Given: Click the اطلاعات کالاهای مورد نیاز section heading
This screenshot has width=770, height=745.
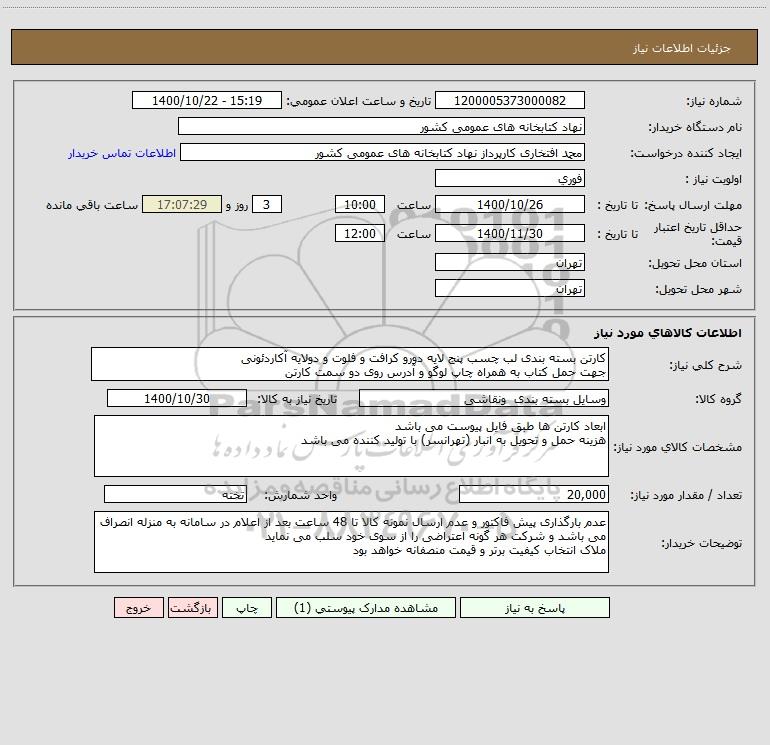Looking at the screenshot, I should (x=667, y=333).
